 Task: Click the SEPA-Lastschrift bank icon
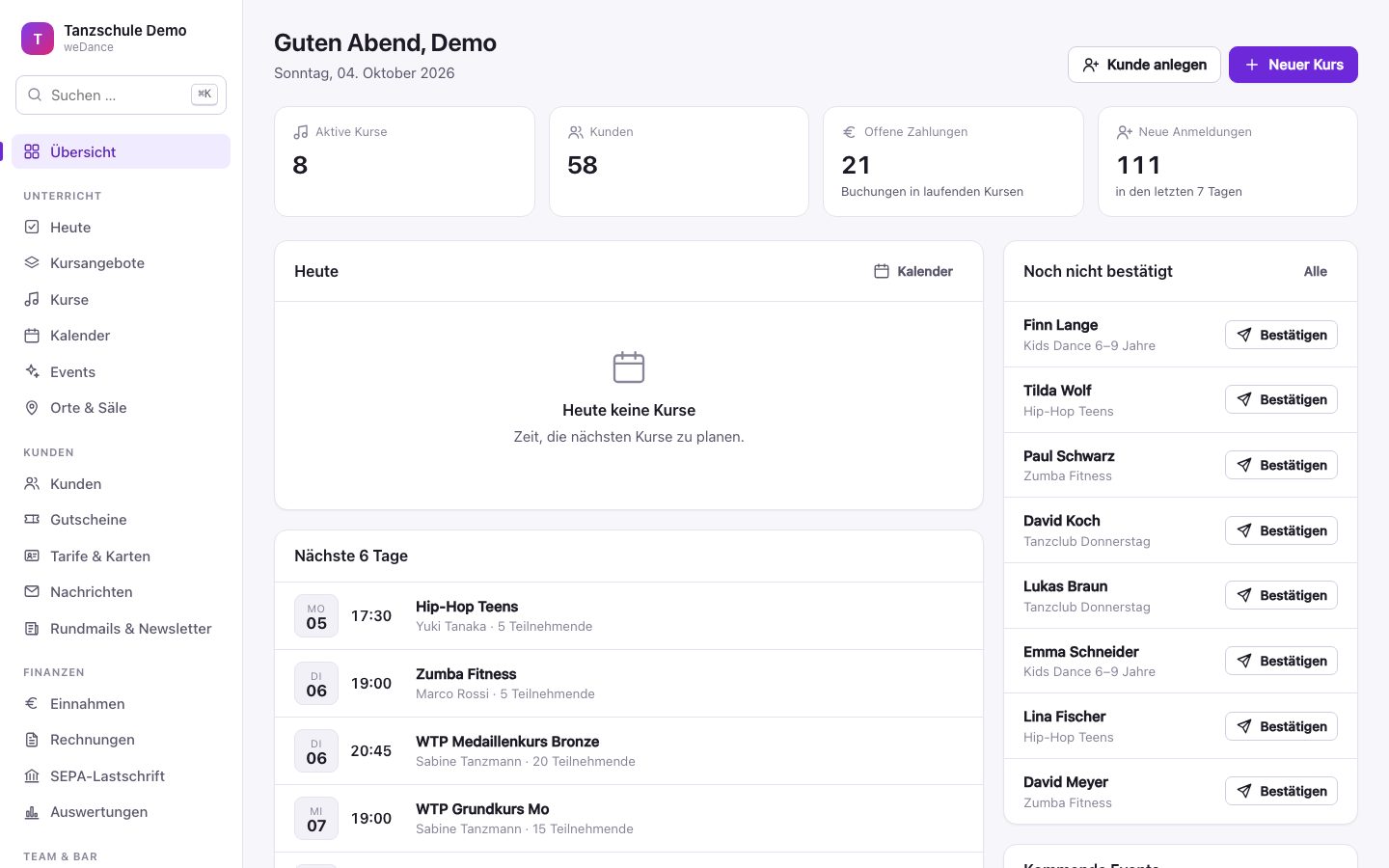(32, 776)
